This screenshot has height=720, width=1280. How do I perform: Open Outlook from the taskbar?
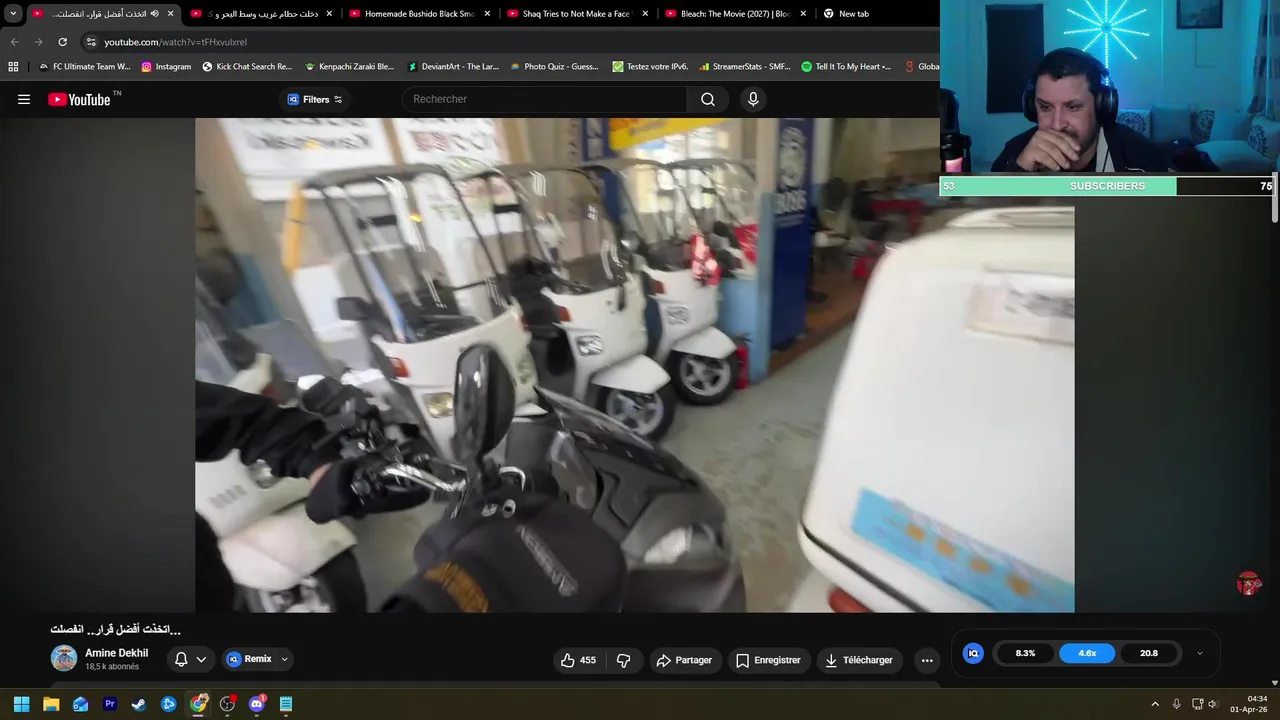click(x=80, y=704)
